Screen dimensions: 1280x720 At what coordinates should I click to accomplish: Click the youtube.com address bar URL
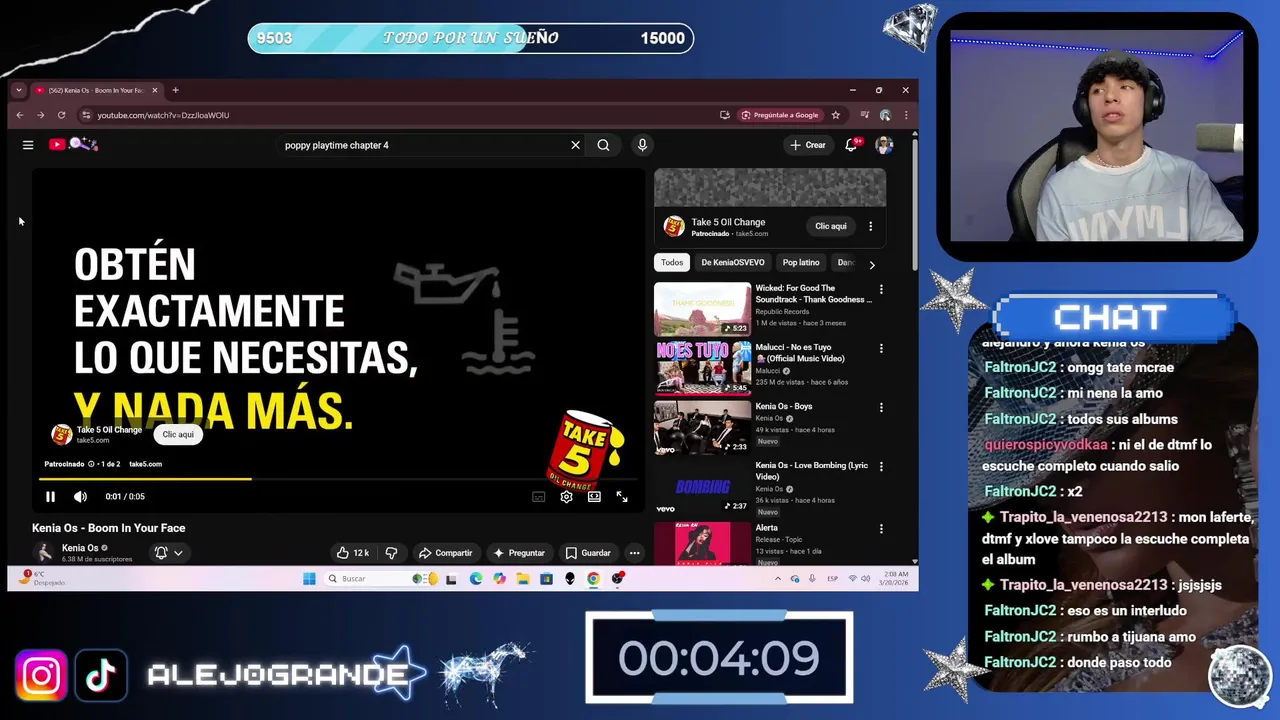tap(163, 115)
